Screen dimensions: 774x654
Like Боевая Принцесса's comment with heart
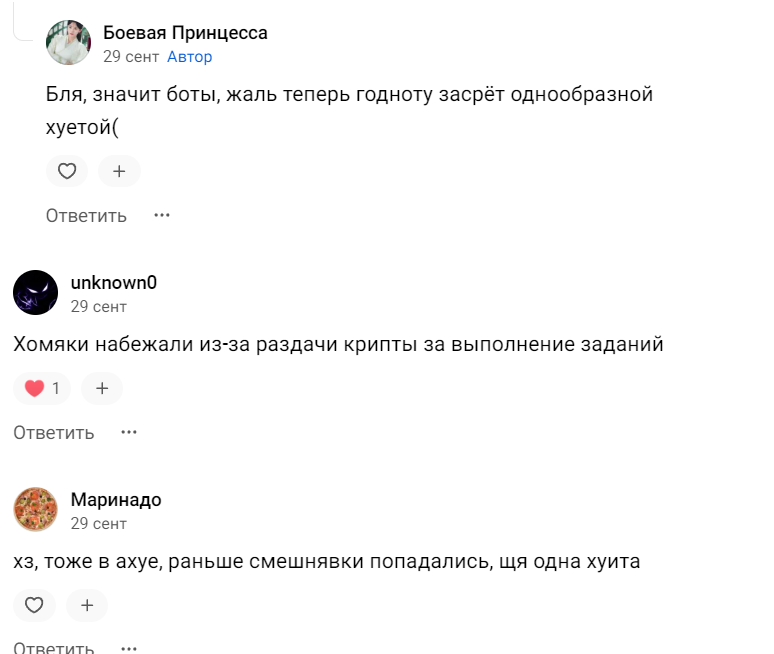click(x=67, y=171)
